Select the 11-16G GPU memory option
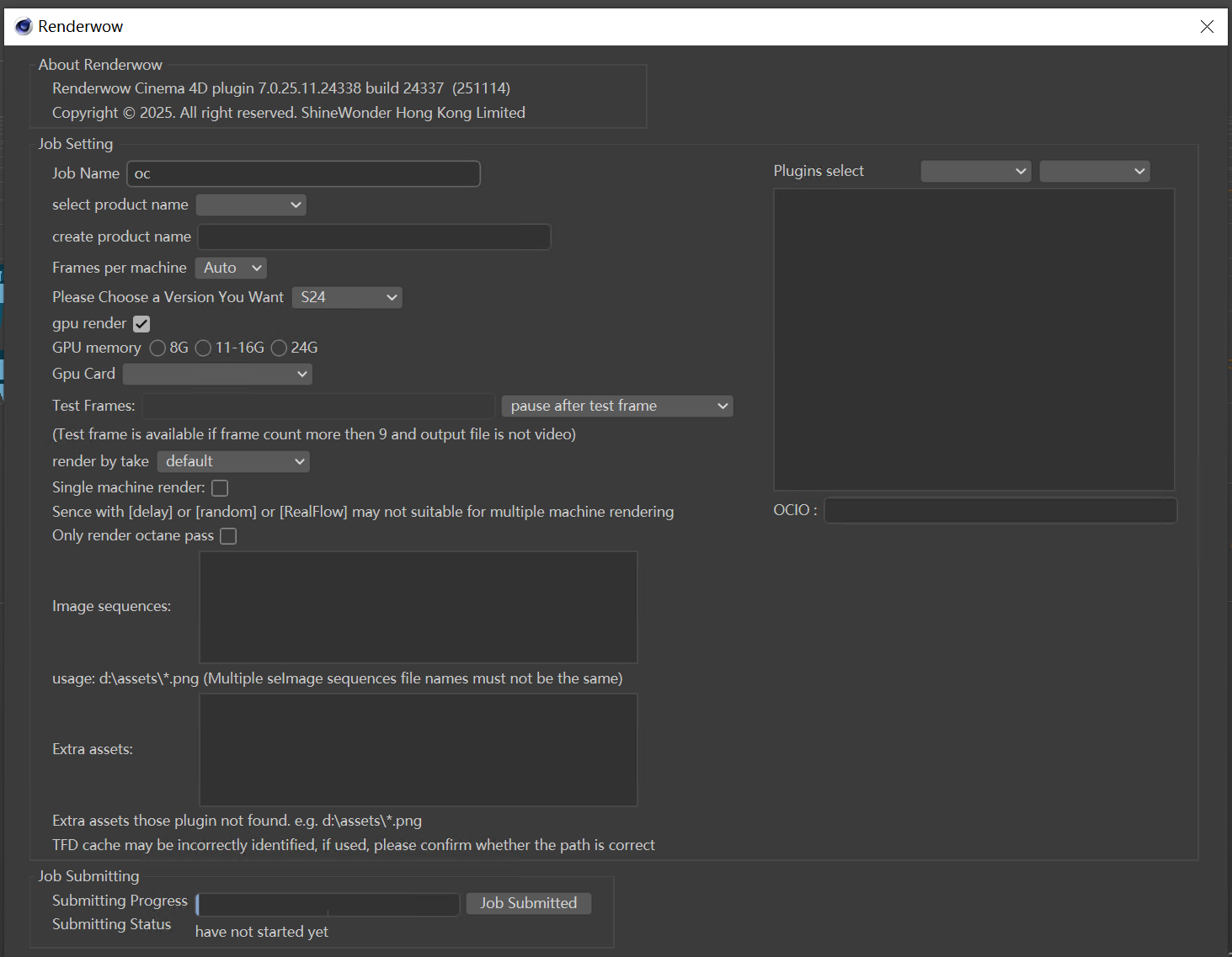Viewport: 1232px width, 957px height. point(203,348)
